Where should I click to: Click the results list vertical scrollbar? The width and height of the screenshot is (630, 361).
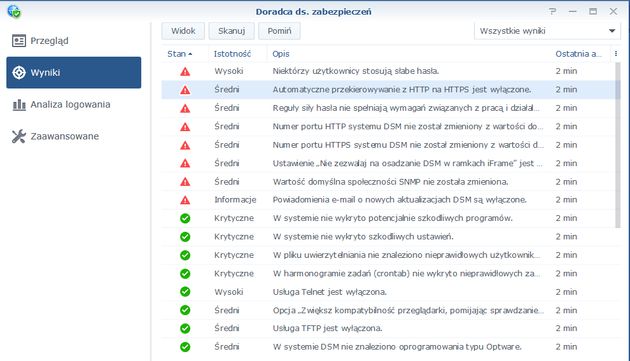click(618, 145)
